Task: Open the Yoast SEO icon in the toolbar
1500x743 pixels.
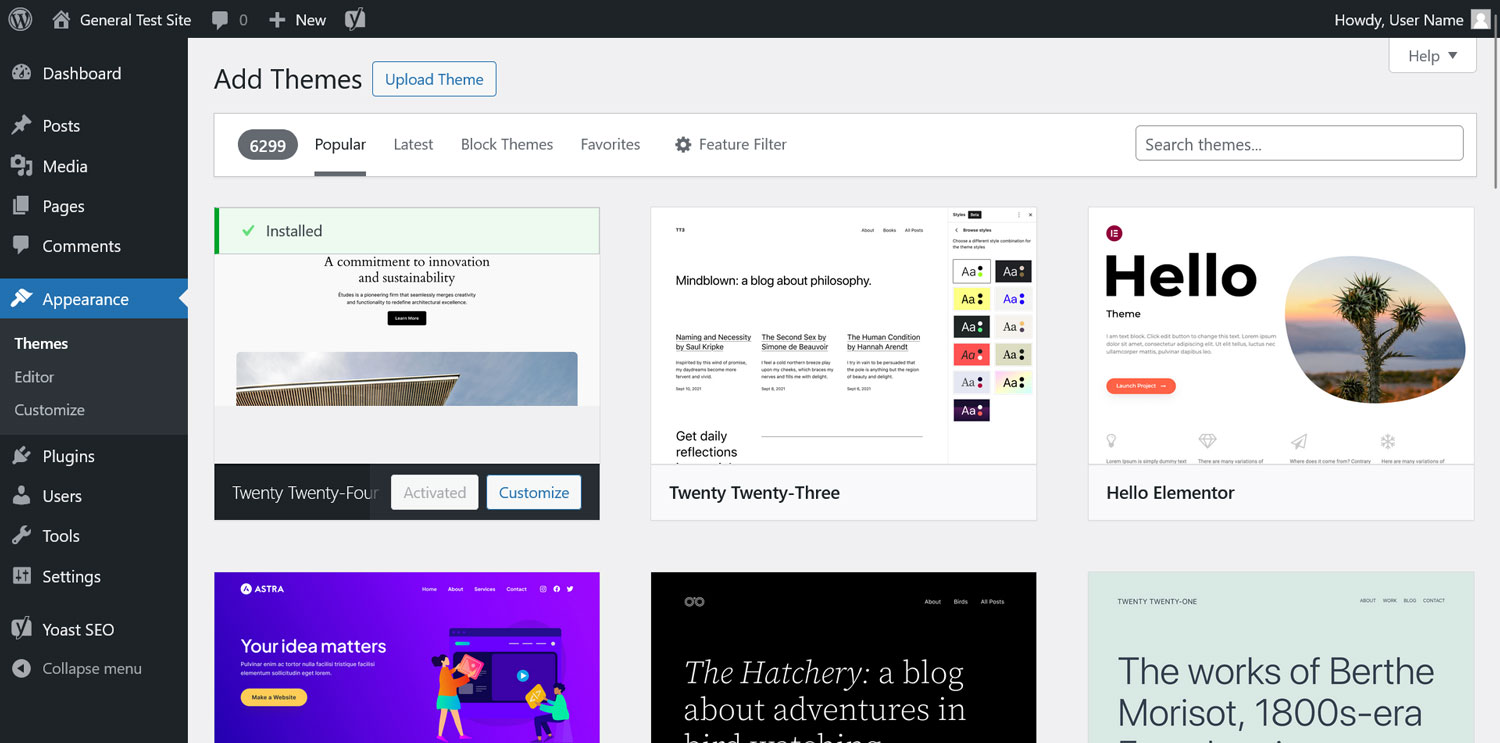Action: [x=355, y=19]
